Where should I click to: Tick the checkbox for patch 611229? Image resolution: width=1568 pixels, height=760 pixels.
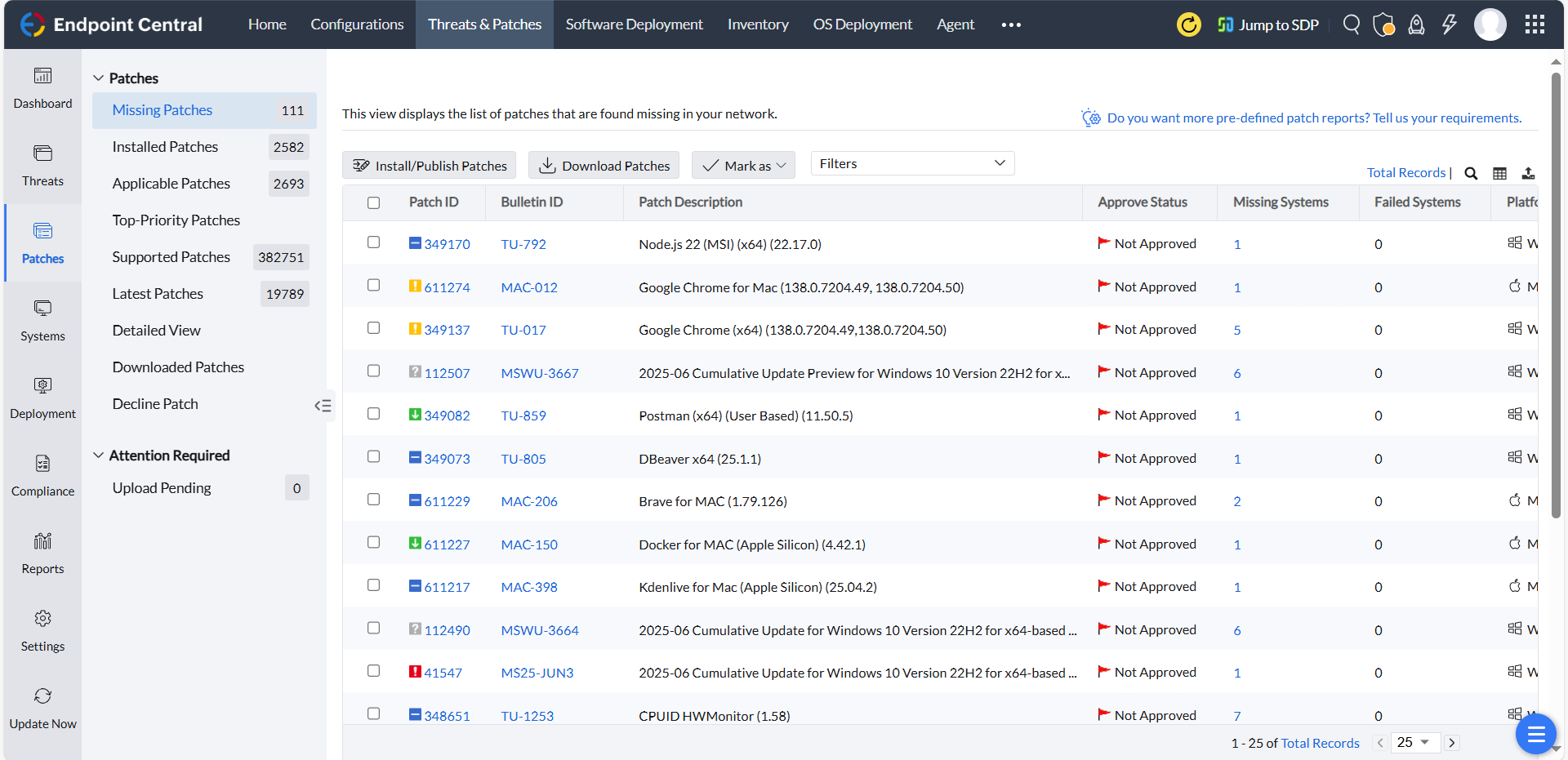pyautogui.click(x=374, y=500)
